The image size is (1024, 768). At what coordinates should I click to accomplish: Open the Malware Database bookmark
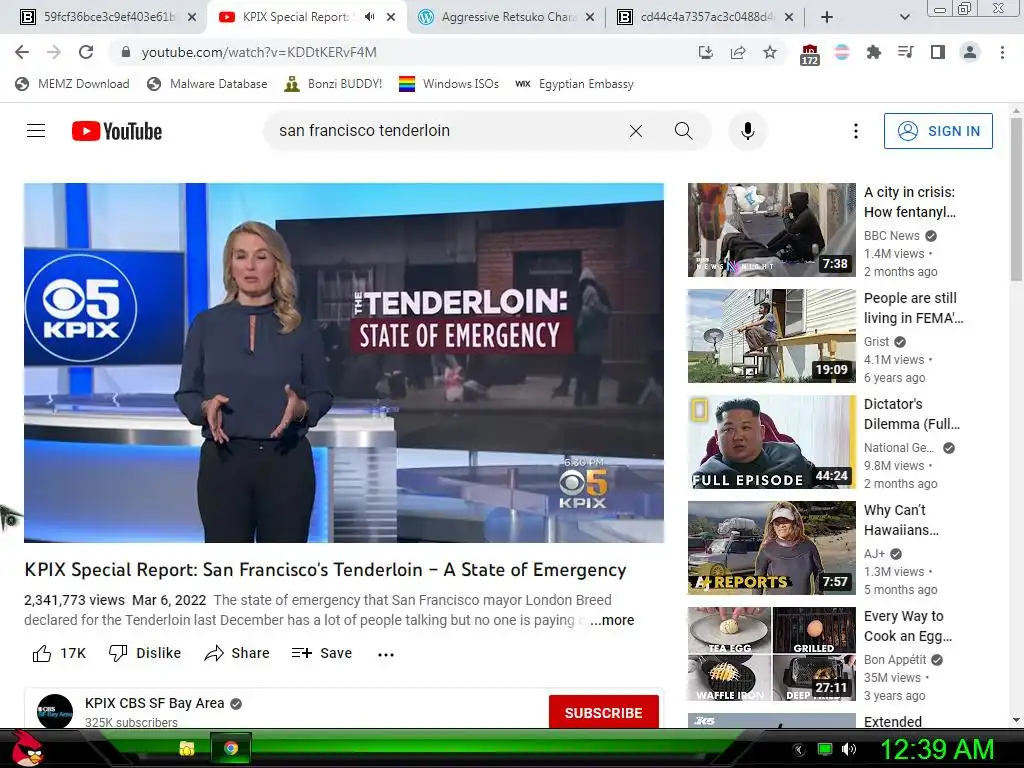(208, 84)
